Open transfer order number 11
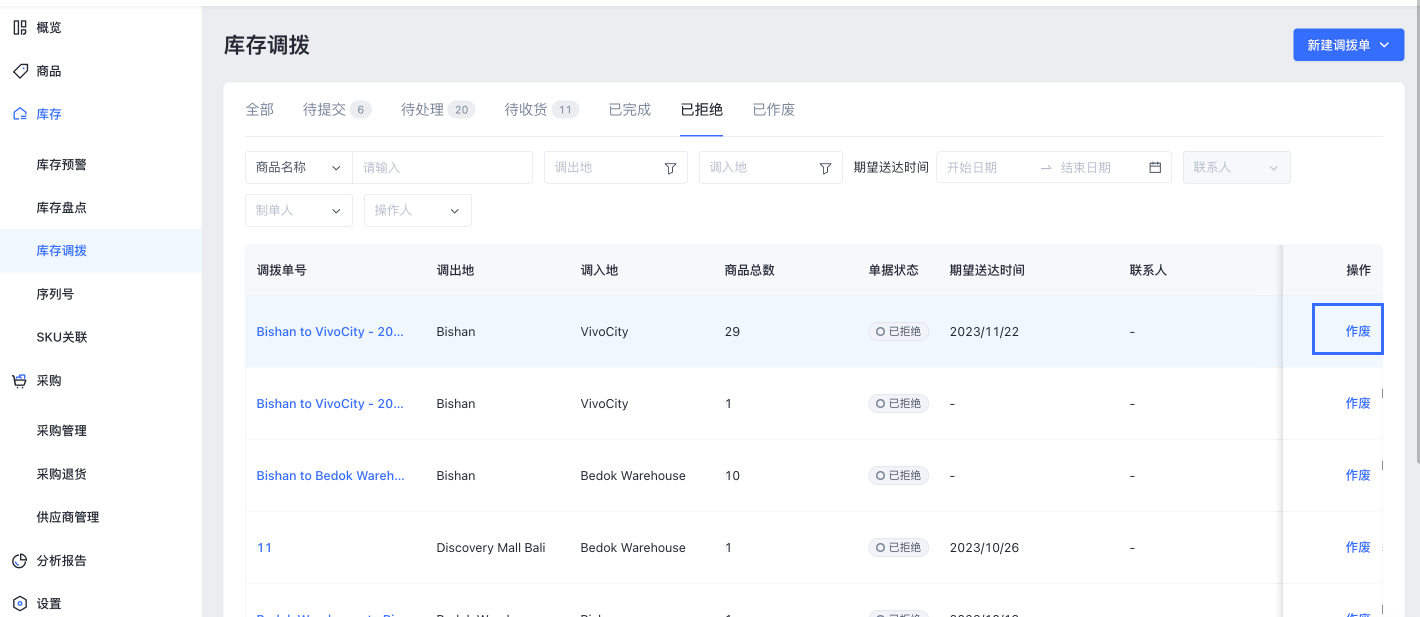Viewport: 1420px width, 617px height. pos(264,548)
